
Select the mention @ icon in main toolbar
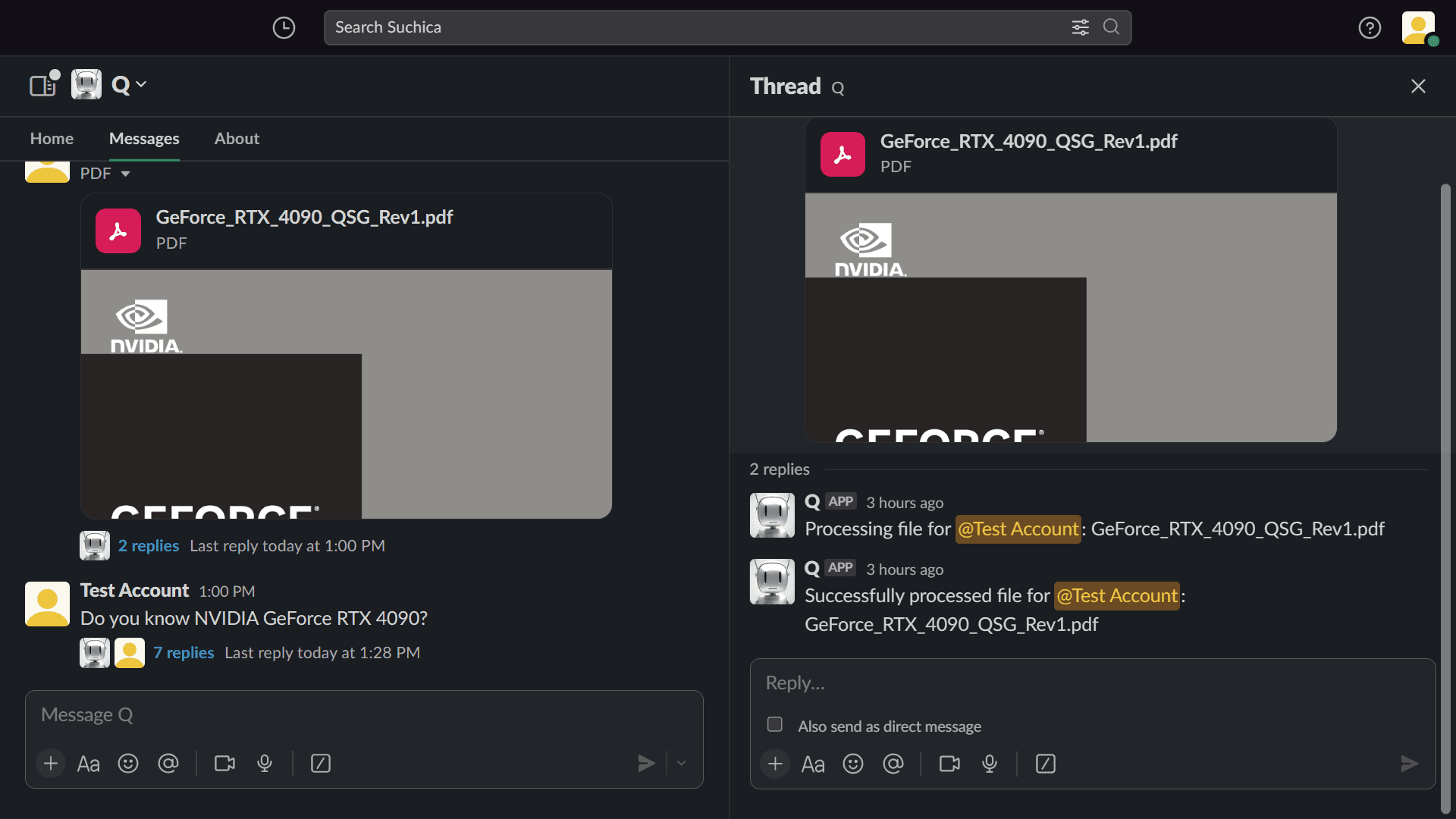pyautogui.click(x=168, y=764)
